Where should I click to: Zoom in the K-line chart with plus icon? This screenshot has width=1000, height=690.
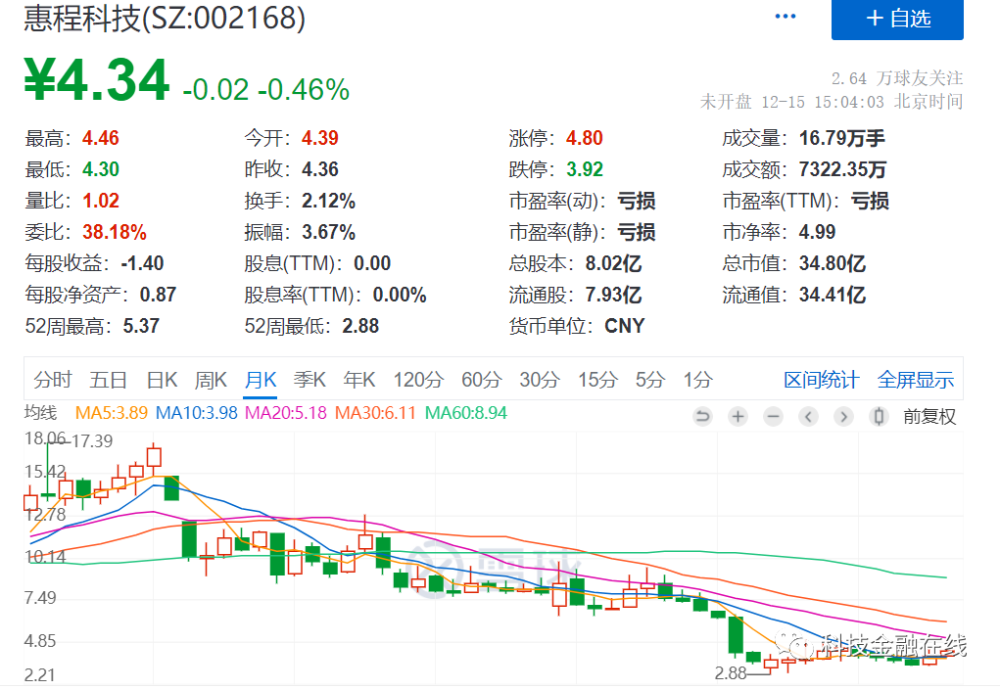tap(738, 417)
